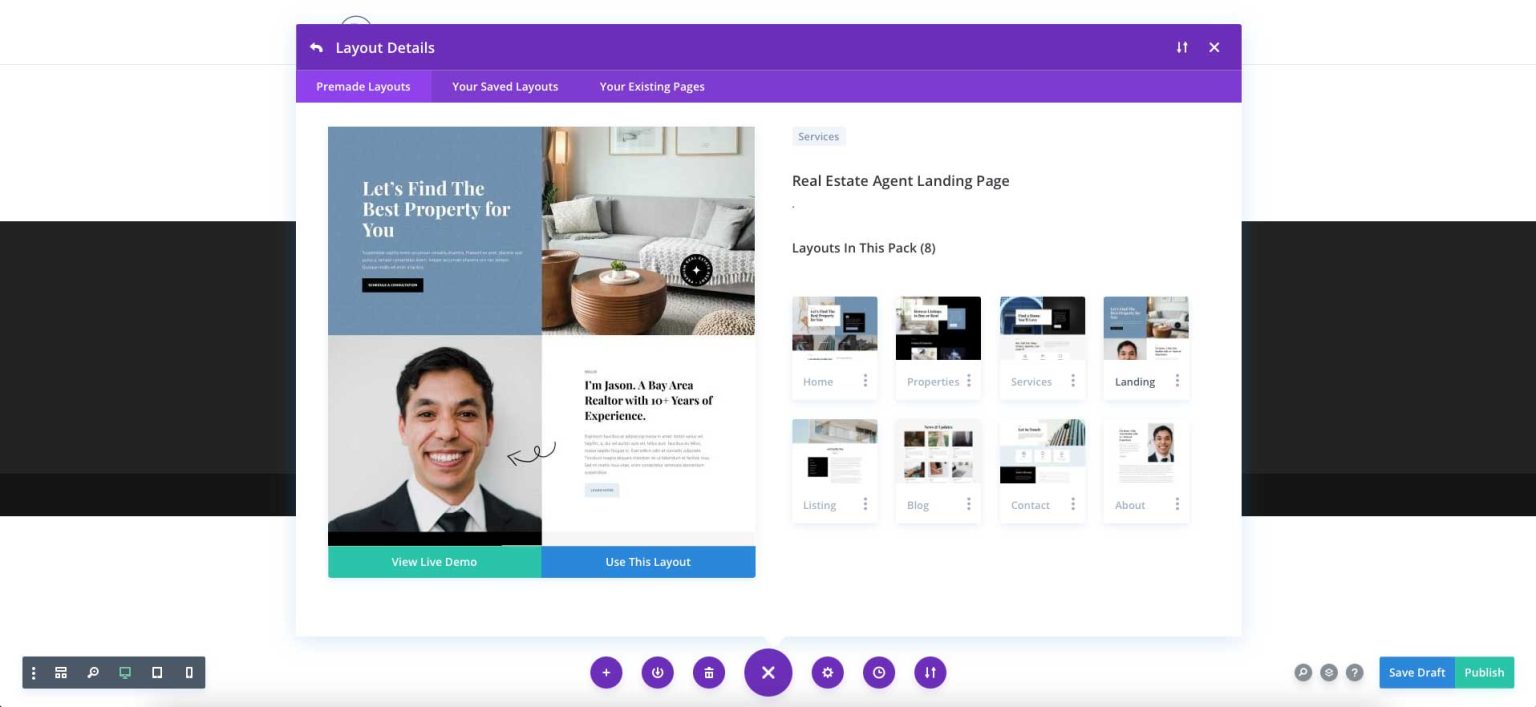Viewport: 1536px width, 707px height.
Task: Open the Save To Library icon
Action: click(x=657, y=672)
